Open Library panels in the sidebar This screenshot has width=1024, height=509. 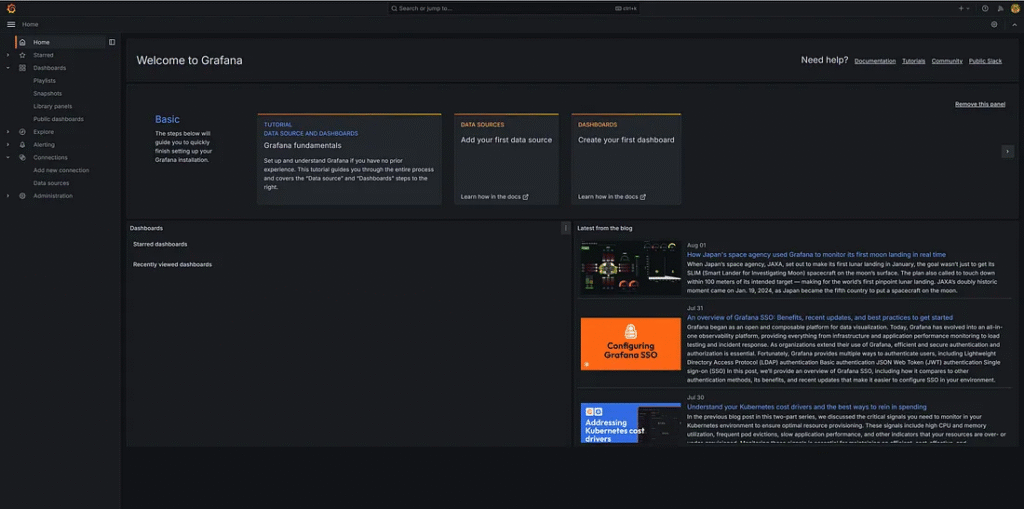[53, 106]
